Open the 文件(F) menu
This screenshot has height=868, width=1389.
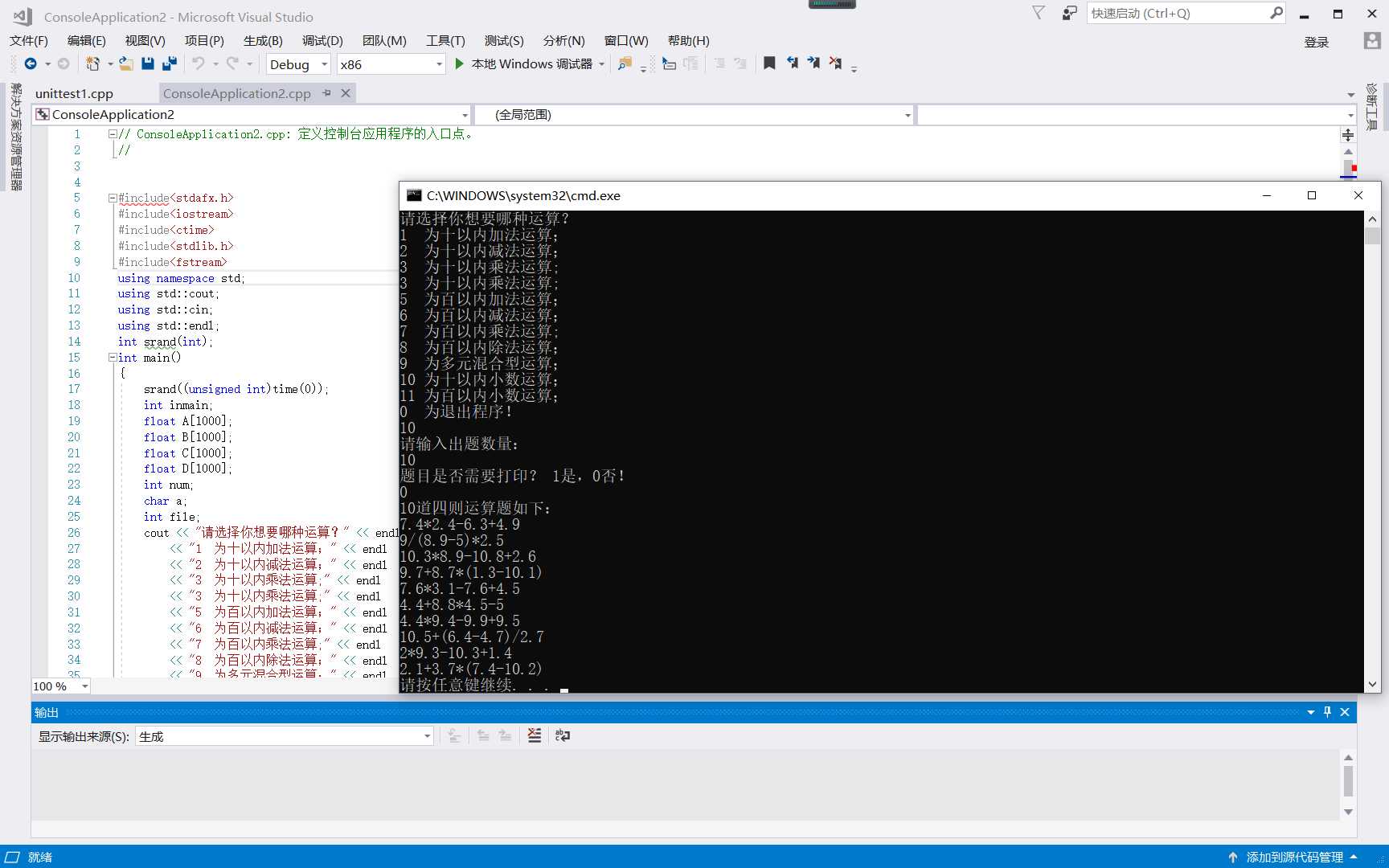(x=29, y=40)
